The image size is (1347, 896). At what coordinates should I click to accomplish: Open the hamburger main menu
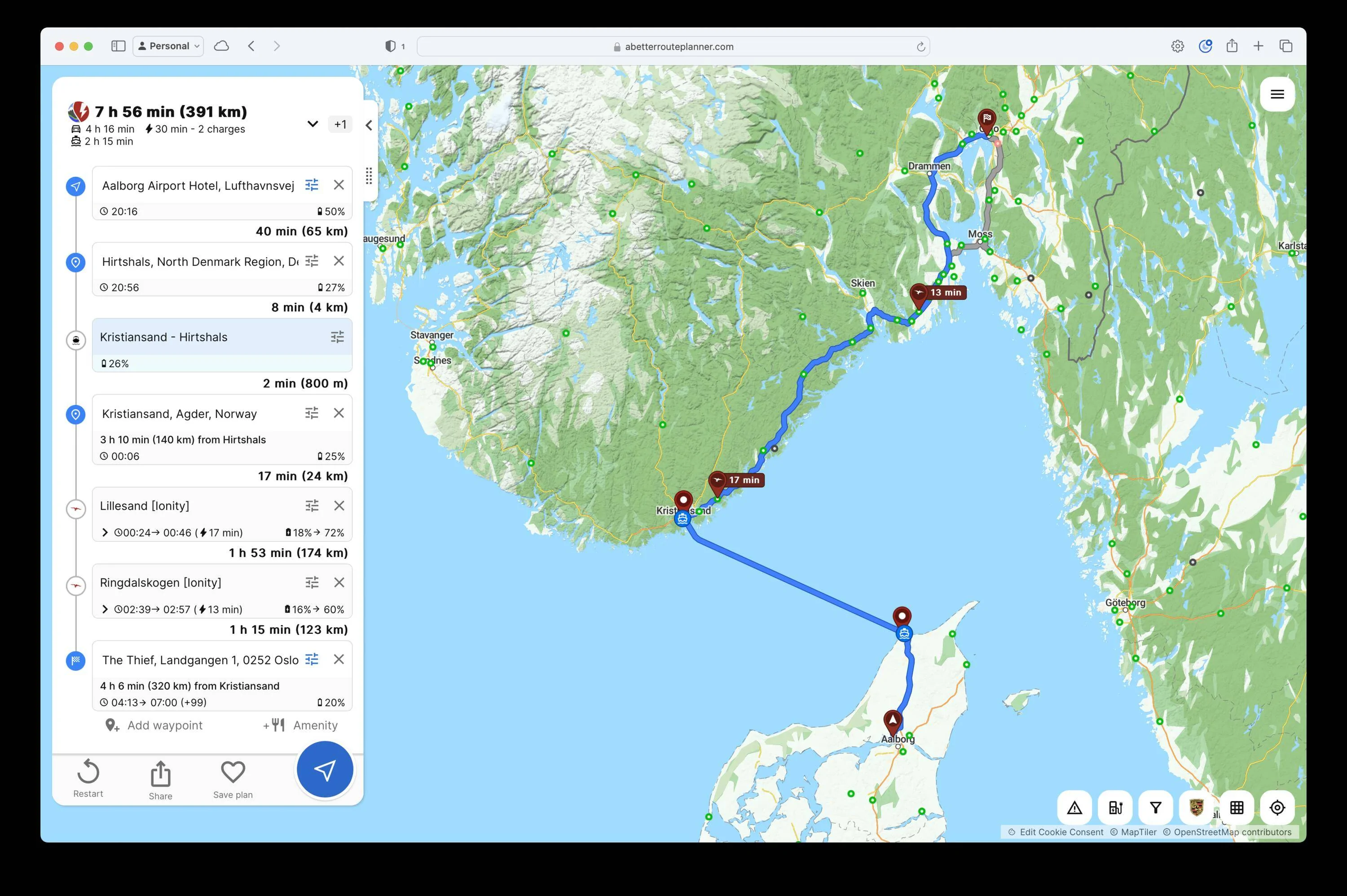tap(1277, 94)
